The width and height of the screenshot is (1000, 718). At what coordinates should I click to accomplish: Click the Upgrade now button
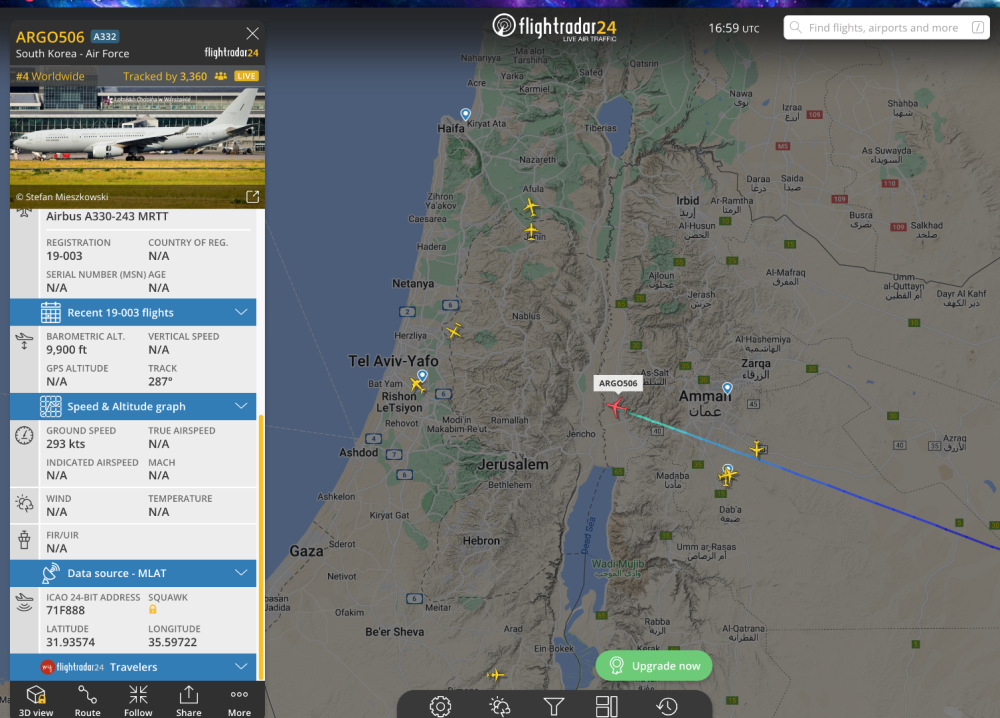tap(654, 666)
